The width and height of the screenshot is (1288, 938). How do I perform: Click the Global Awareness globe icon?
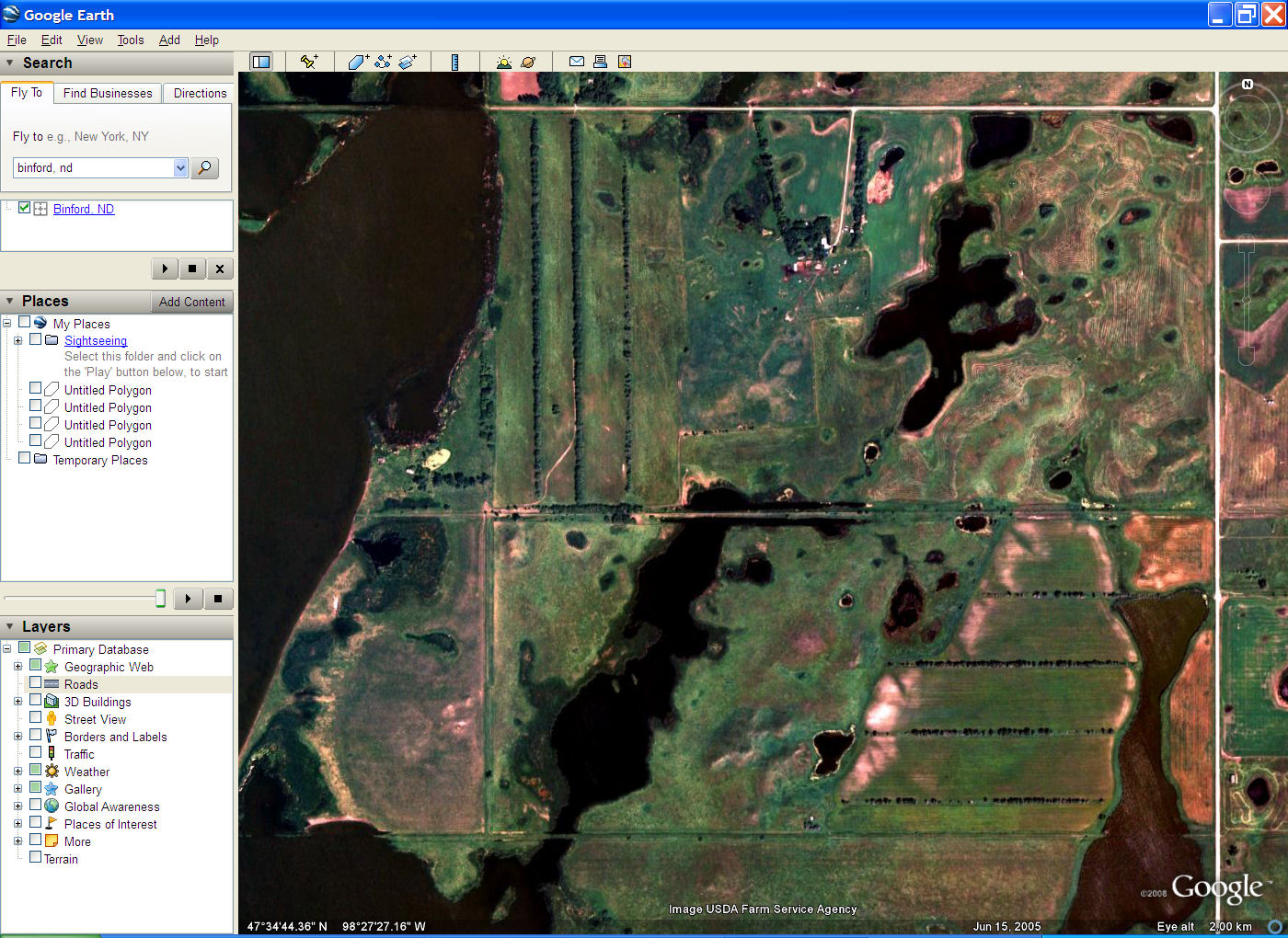52,806
